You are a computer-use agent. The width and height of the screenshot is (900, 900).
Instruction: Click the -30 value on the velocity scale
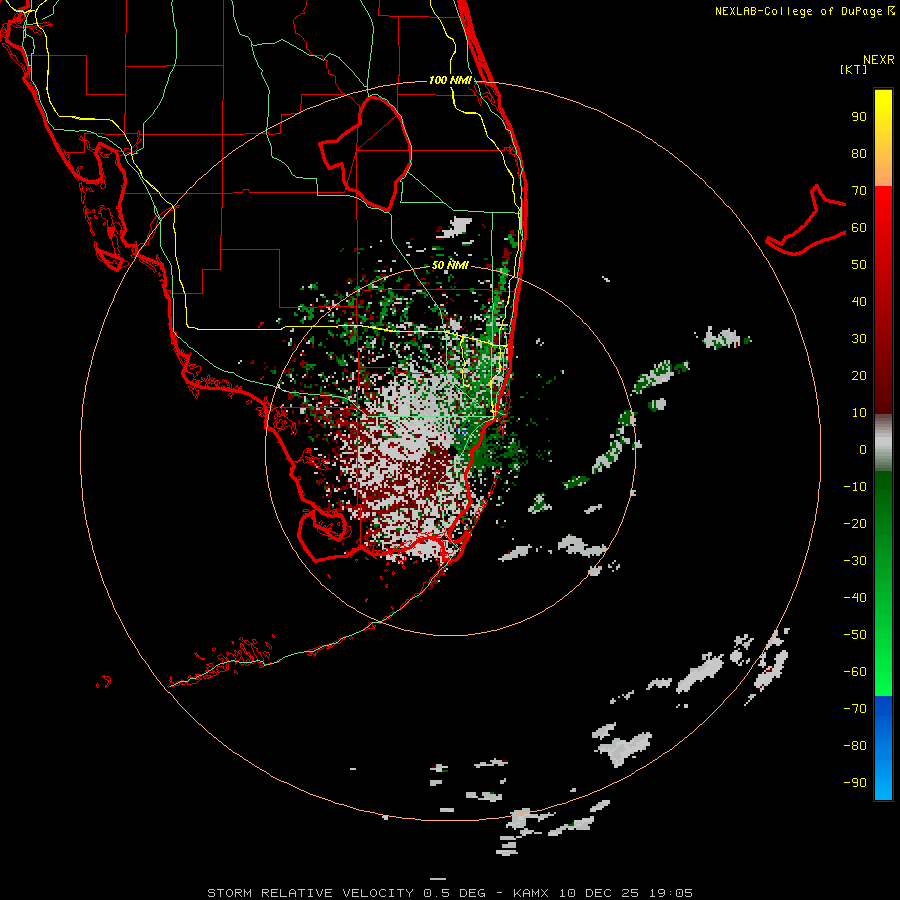coord(855,561)
